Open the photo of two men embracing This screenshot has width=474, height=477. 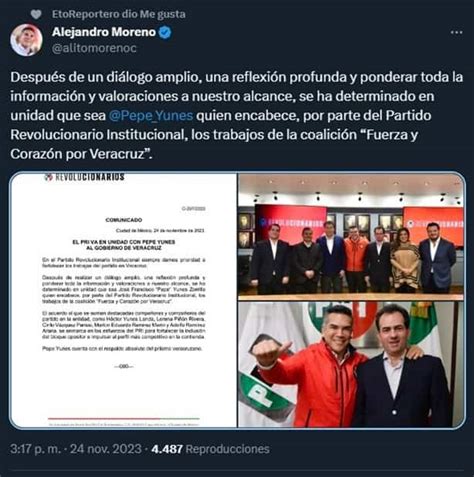tap(351, 364)
